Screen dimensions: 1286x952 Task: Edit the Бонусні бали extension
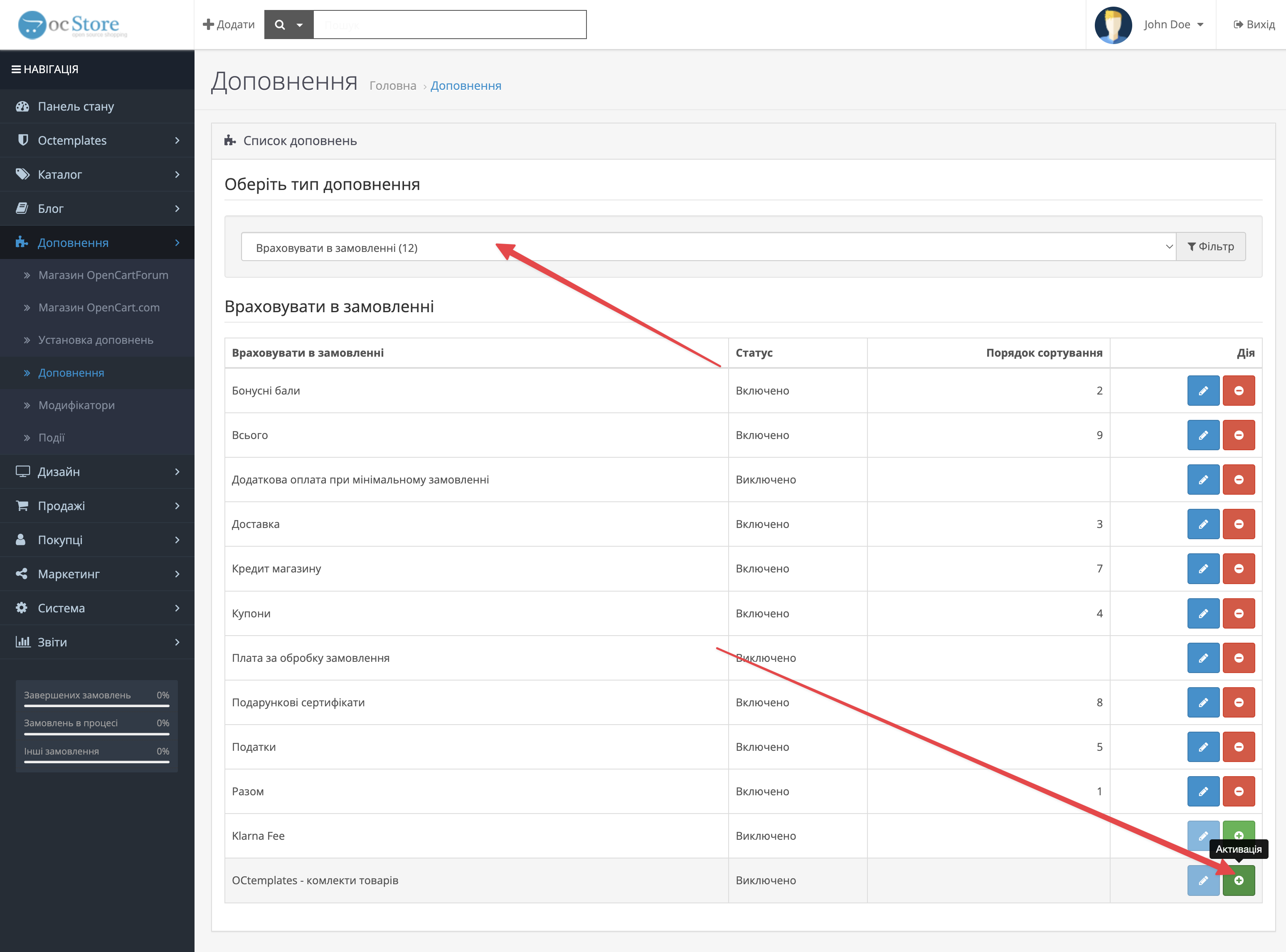1203,391
